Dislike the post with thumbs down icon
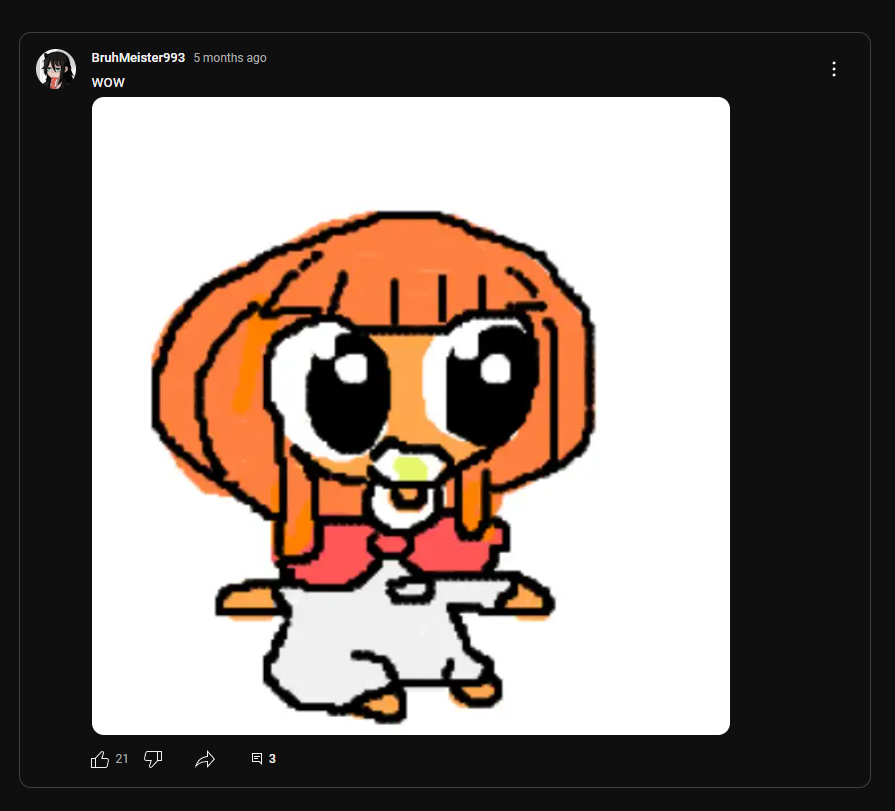 point(153,759)
